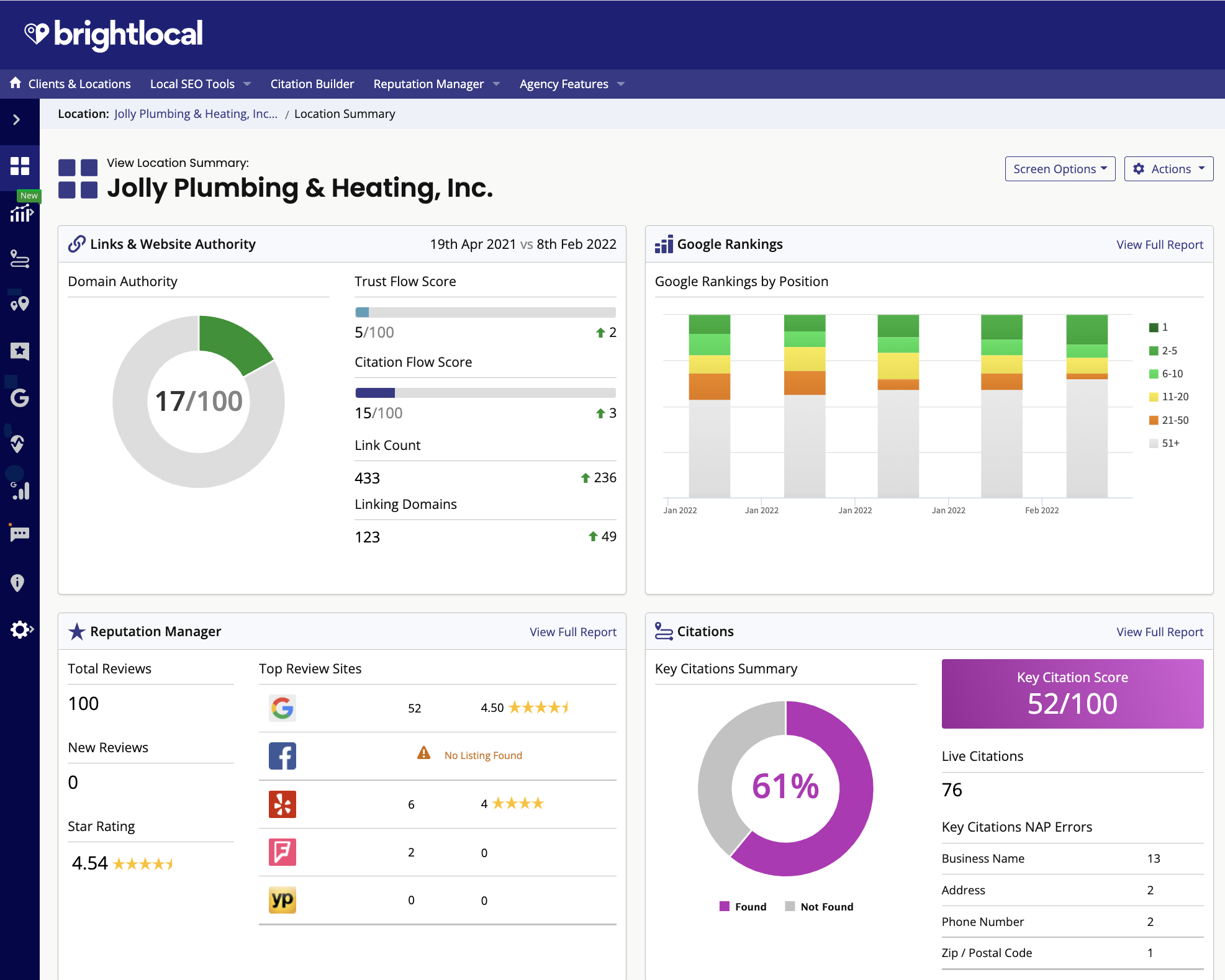
Task: Open the Google Rankings full report
Action: tap(1159, 244)
